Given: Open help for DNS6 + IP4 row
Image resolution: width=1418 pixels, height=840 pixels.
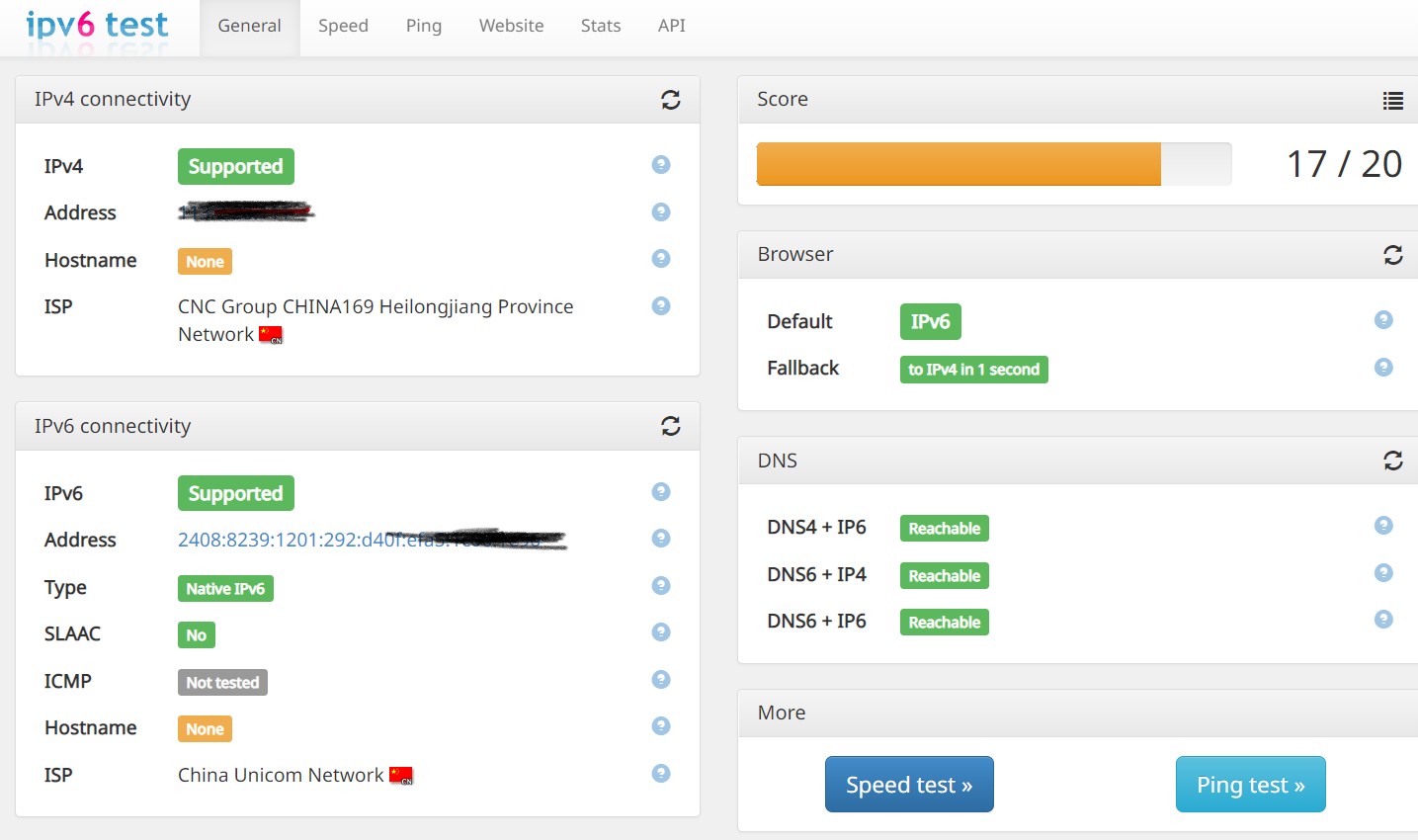Looking at the screenshot, I should [x=1383, y=573].
